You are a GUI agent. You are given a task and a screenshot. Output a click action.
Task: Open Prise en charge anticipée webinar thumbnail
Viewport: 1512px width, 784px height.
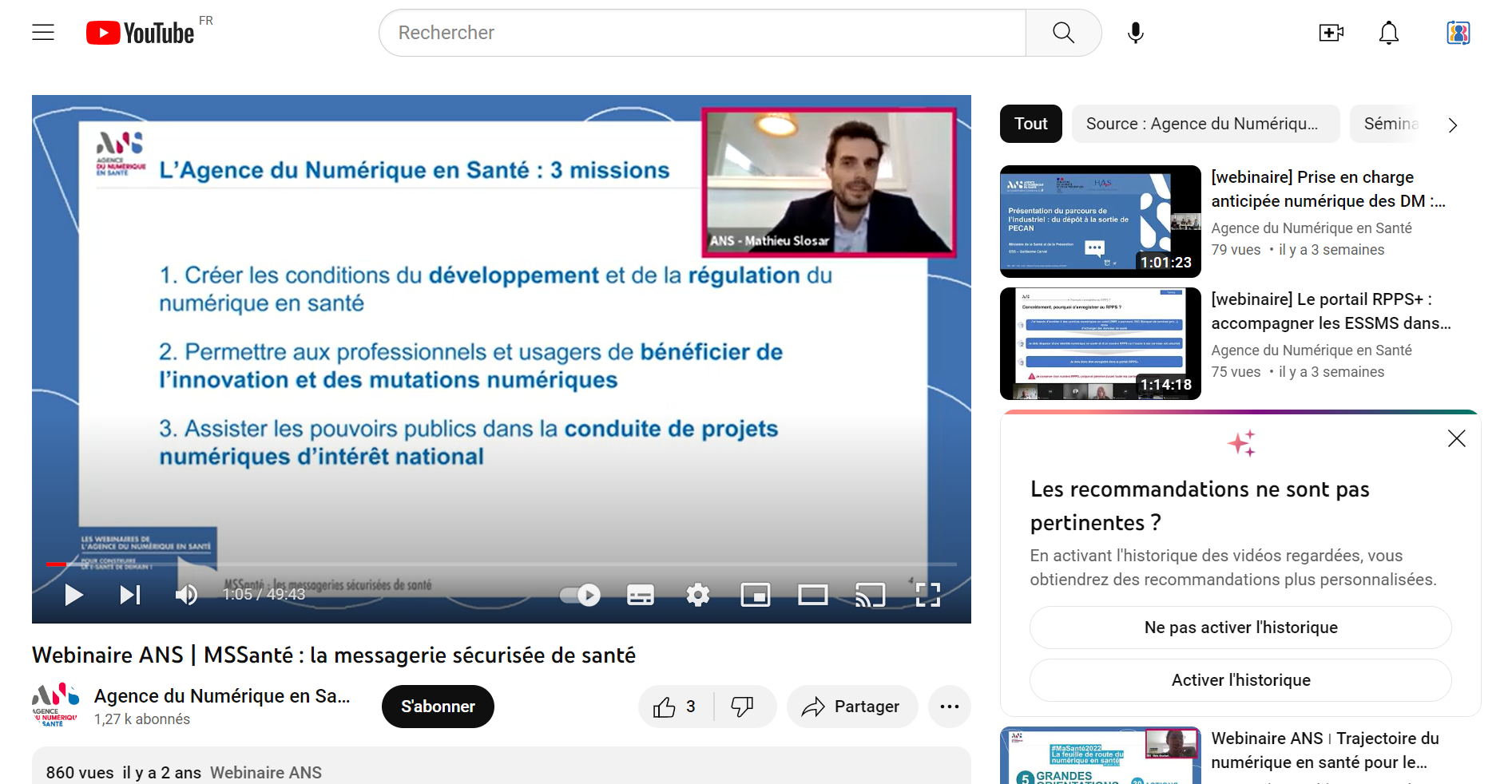(1101, 221)
